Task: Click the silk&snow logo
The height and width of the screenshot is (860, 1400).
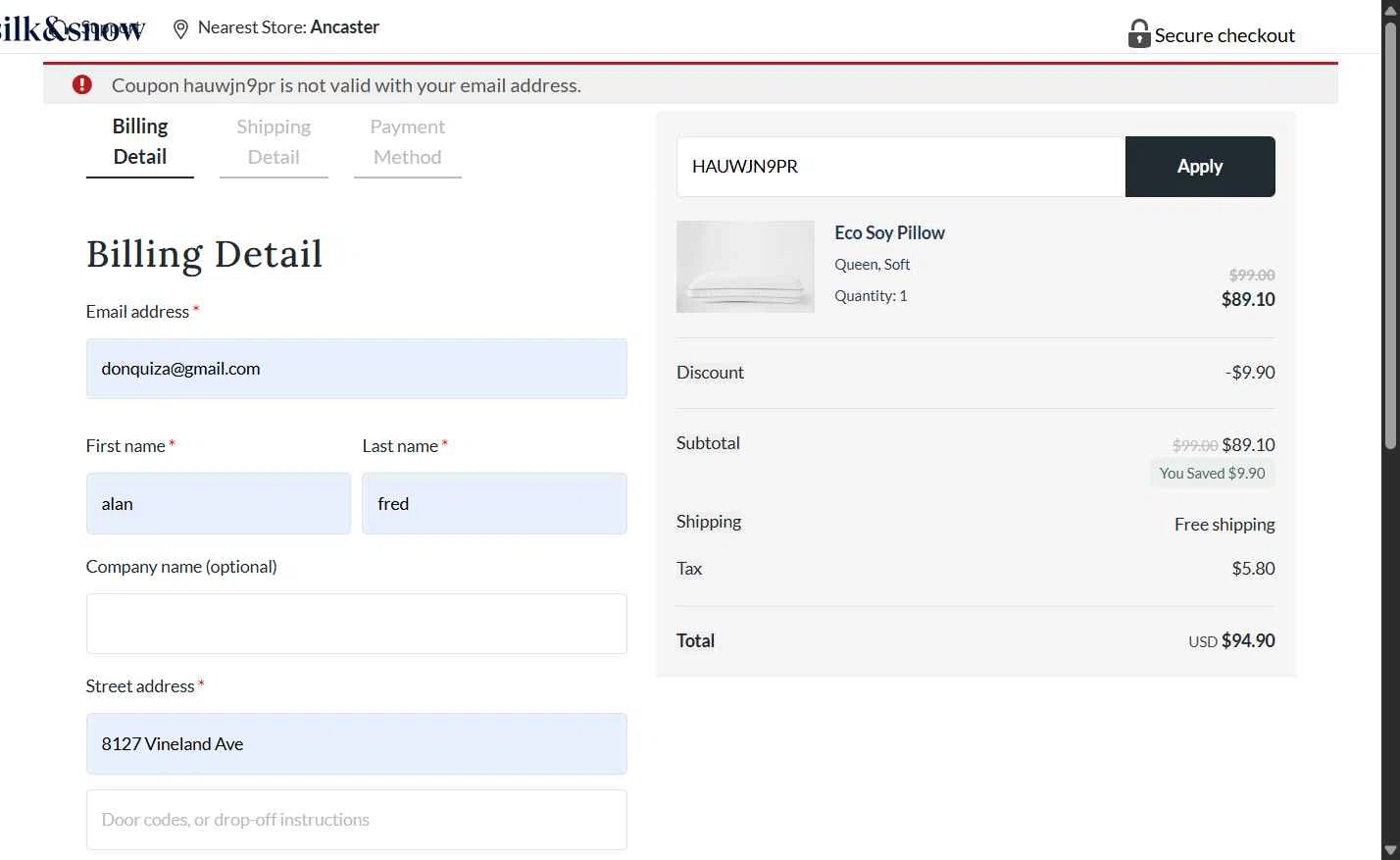Action: coord(71,28)
